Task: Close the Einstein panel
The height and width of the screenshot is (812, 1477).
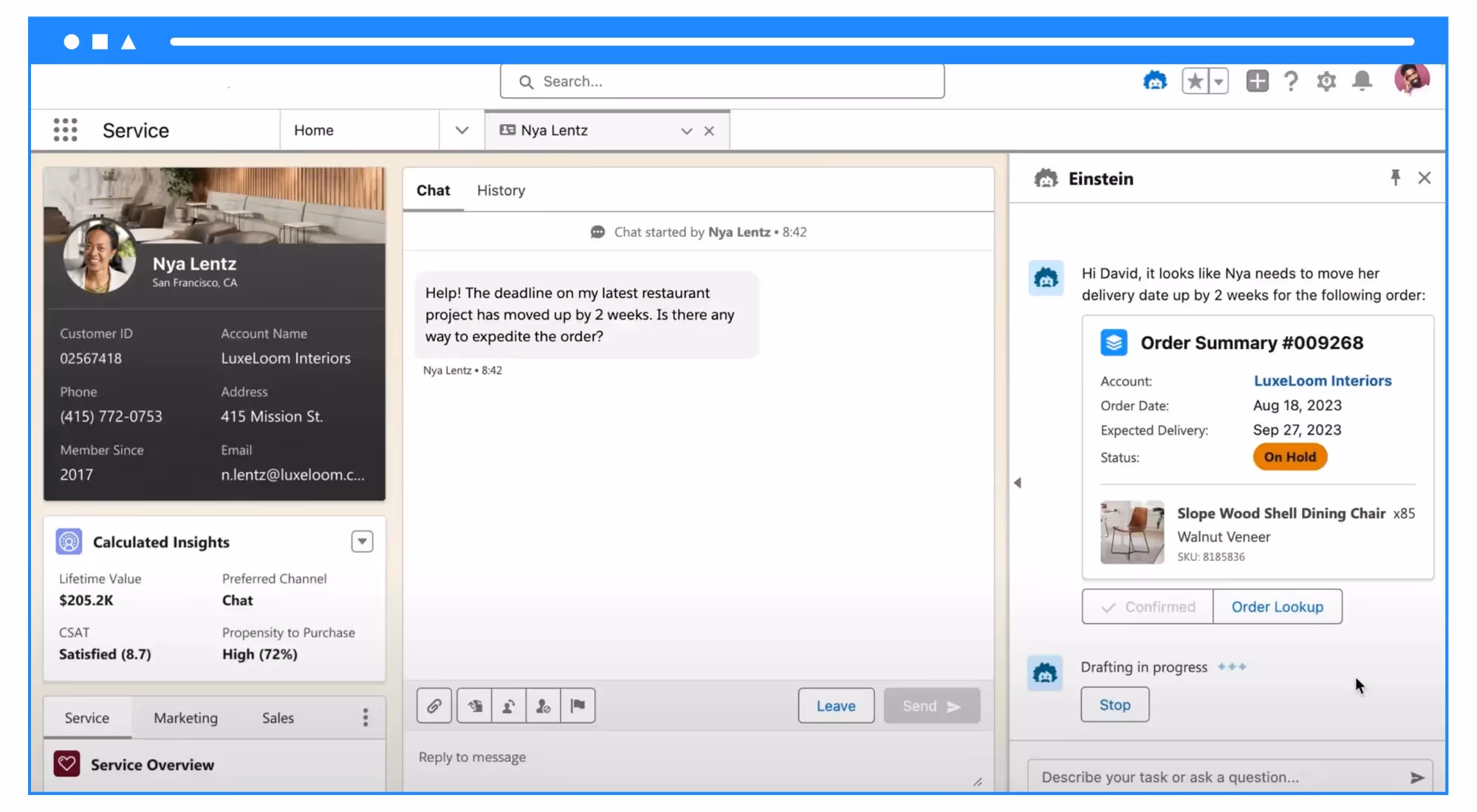Action: pyautogui.click(x=1425, y=178)
